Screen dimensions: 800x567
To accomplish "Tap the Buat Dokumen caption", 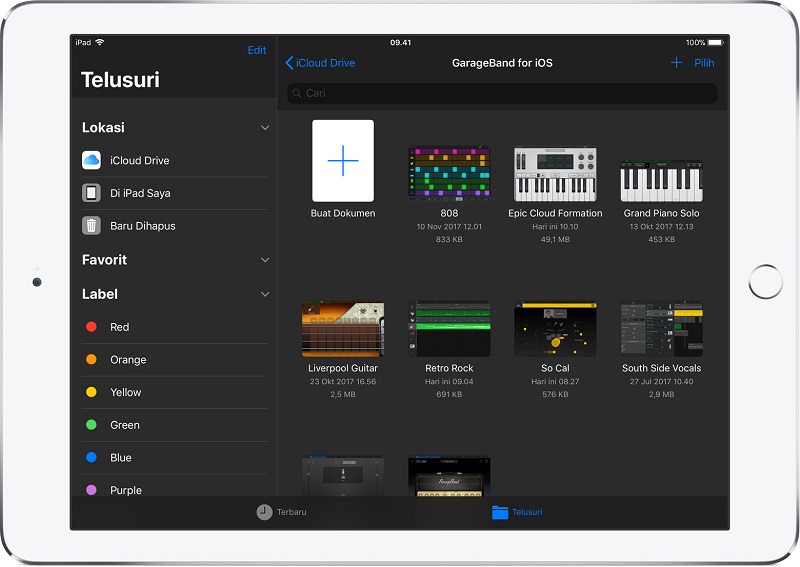I will [343, 213].
